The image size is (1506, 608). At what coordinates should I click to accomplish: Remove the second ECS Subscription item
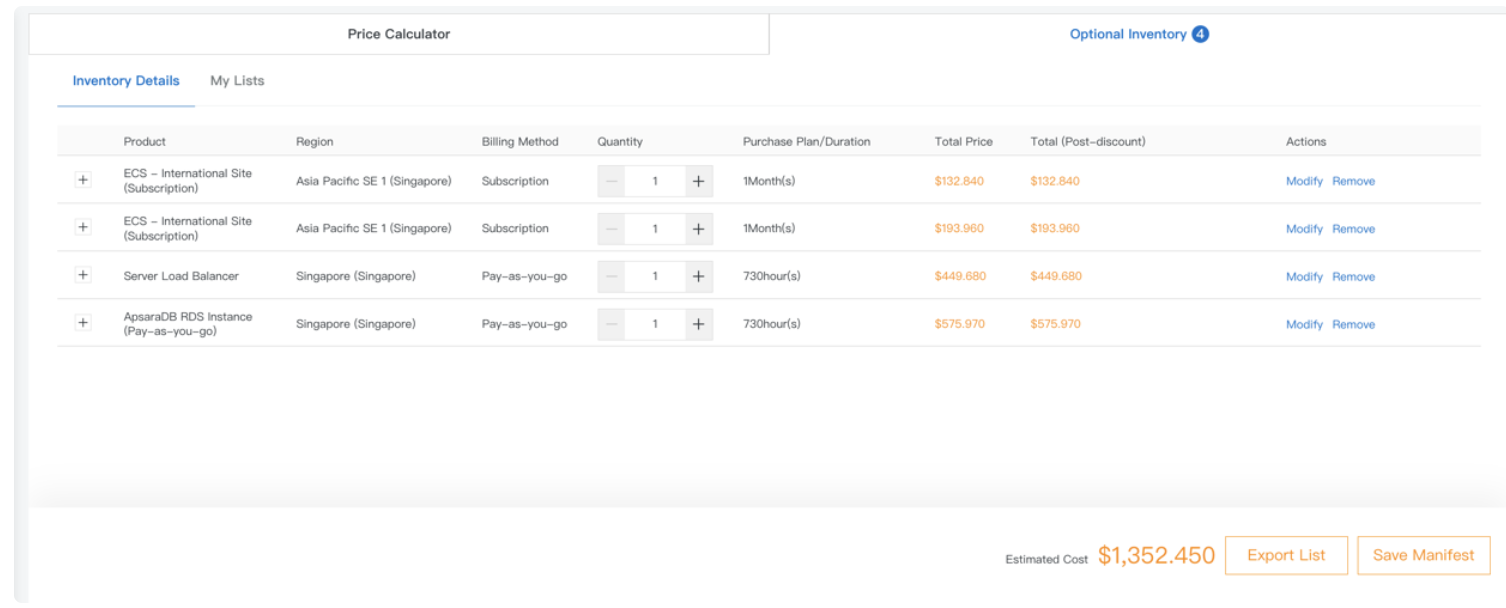[x=1353, y=228]
